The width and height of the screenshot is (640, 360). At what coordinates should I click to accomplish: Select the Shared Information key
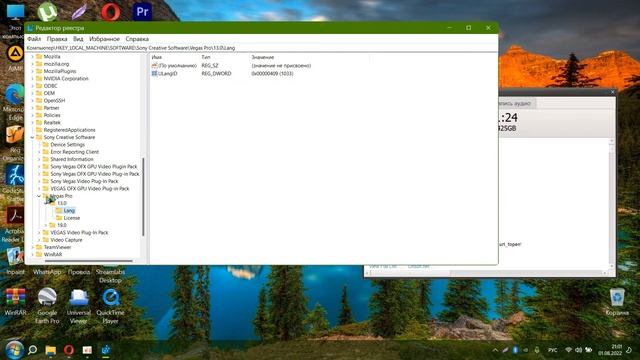coord(72,160)
